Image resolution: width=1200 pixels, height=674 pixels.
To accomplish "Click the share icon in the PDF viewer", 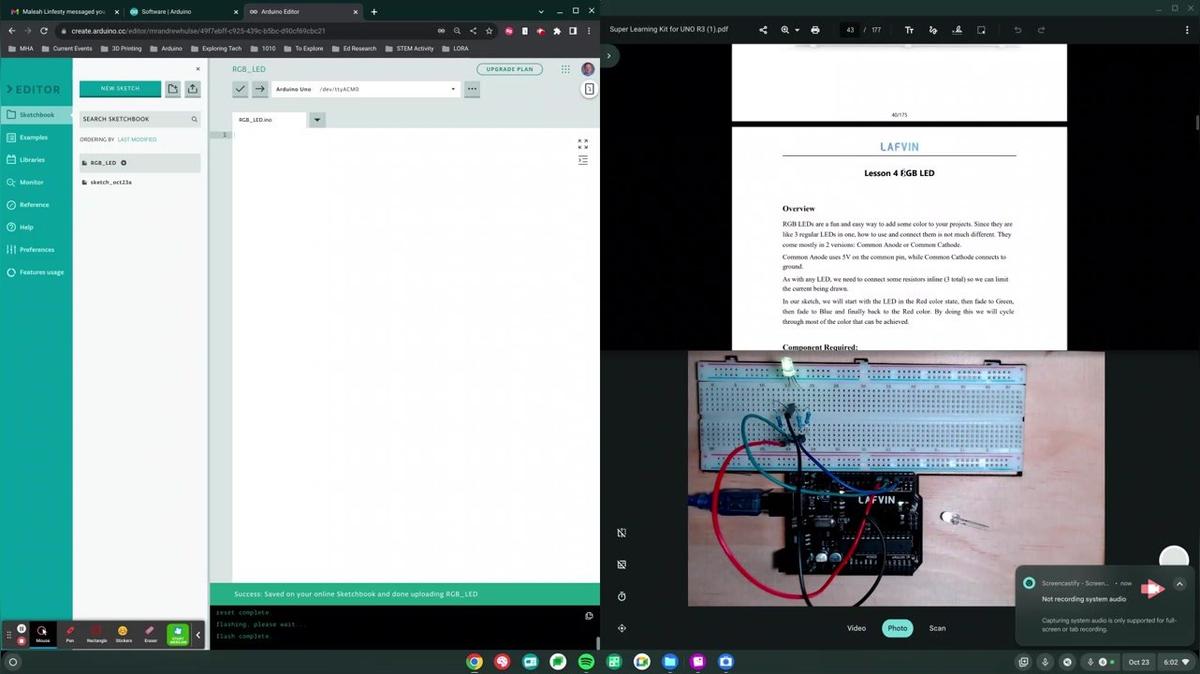I will coord(763,30).
